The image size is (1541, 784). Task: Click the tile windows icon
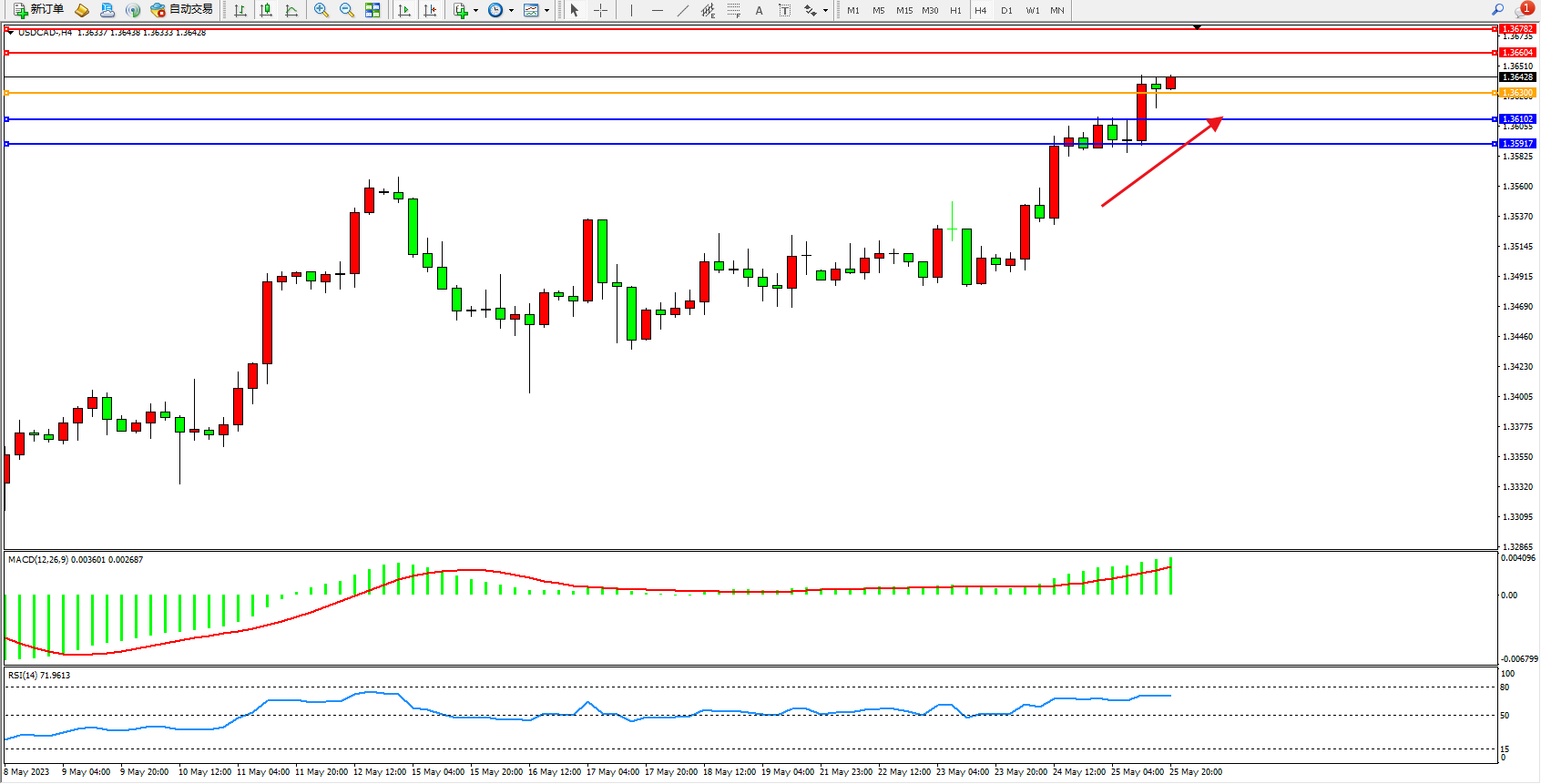tap(372, 10)
